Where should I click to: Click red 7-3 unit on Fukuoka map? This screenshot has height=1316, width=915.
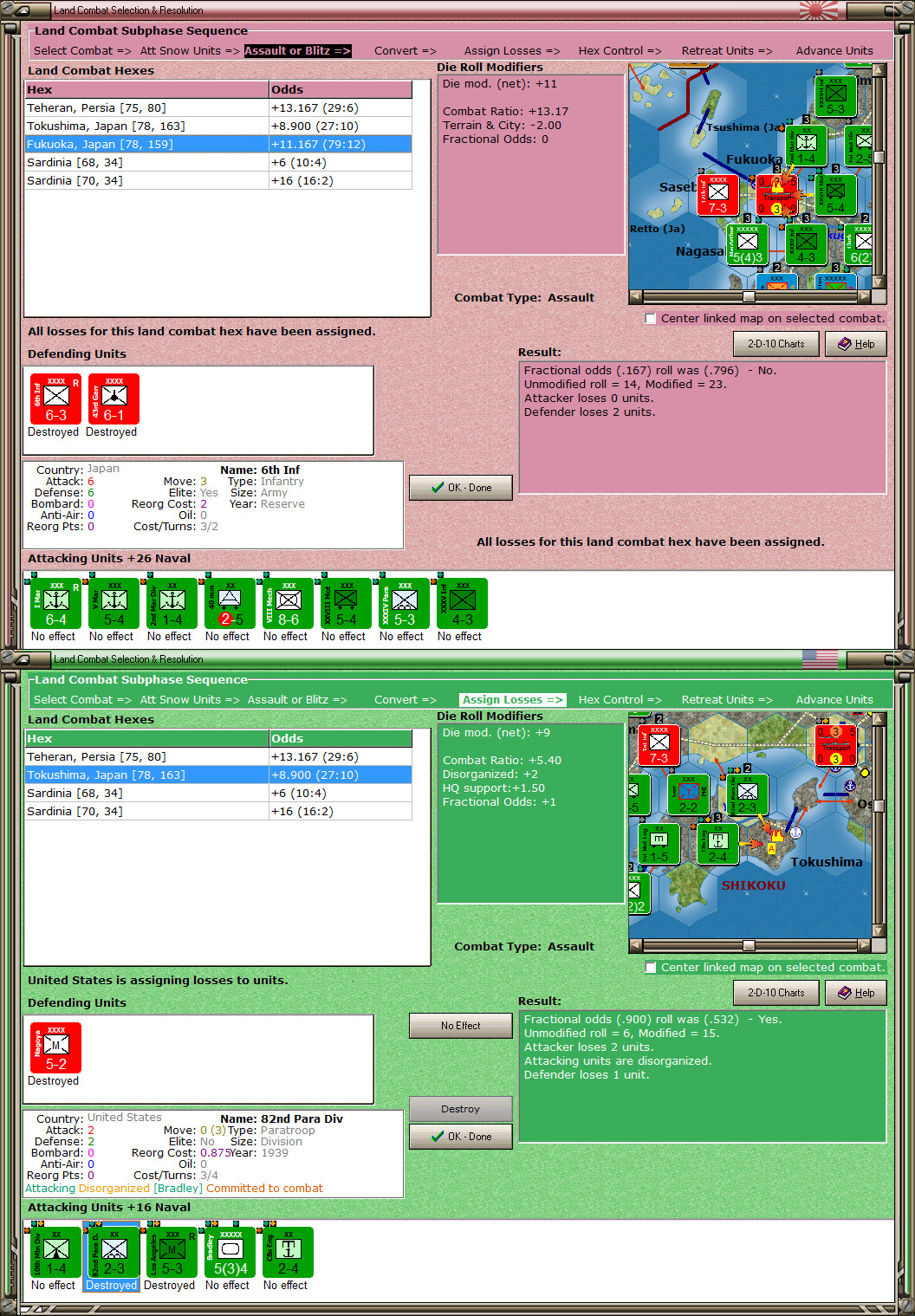717,194
